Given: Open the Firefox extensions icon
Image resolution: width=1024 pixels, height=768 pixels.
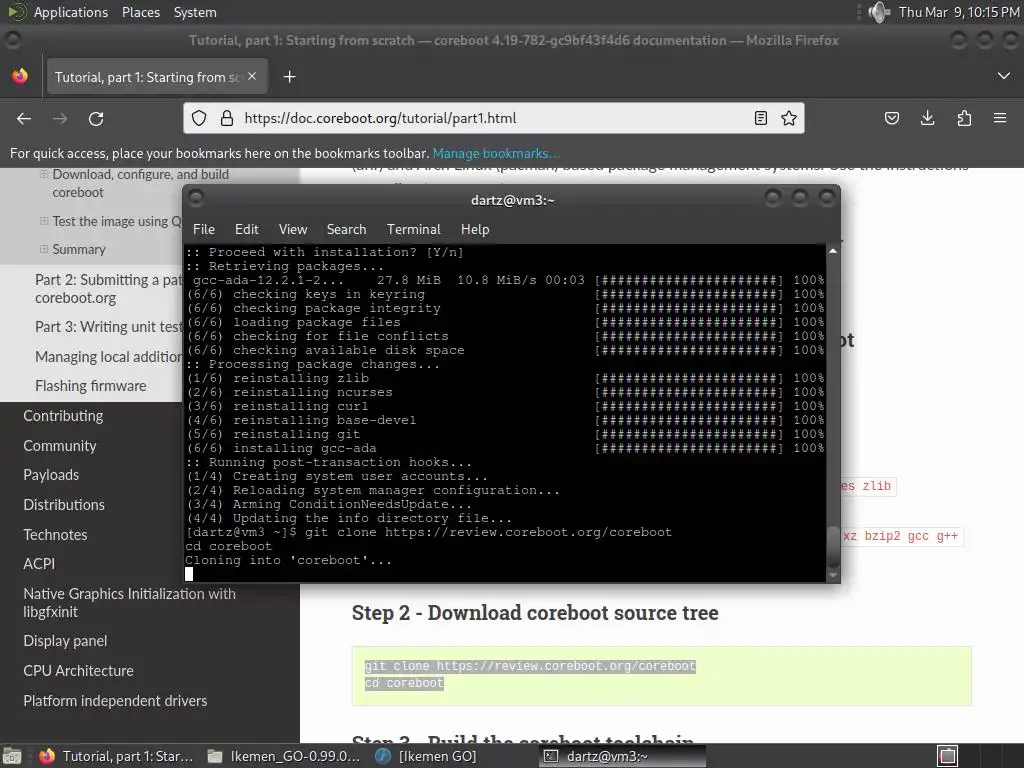Looking at the screenshot, I should click(964, 118).
